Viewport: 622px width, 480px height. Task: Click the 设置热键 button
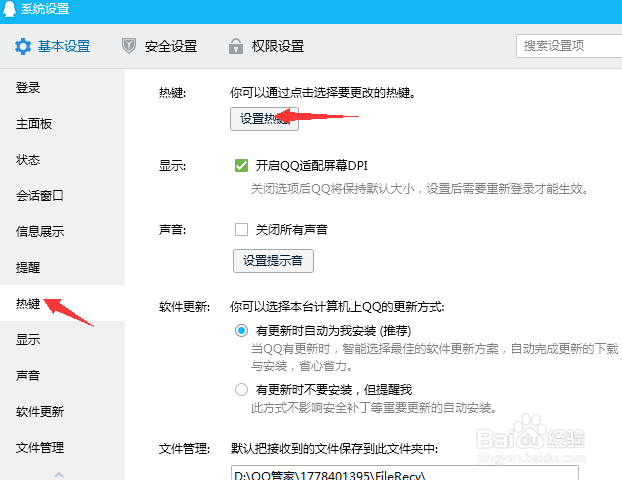click(x=264, y=119)
